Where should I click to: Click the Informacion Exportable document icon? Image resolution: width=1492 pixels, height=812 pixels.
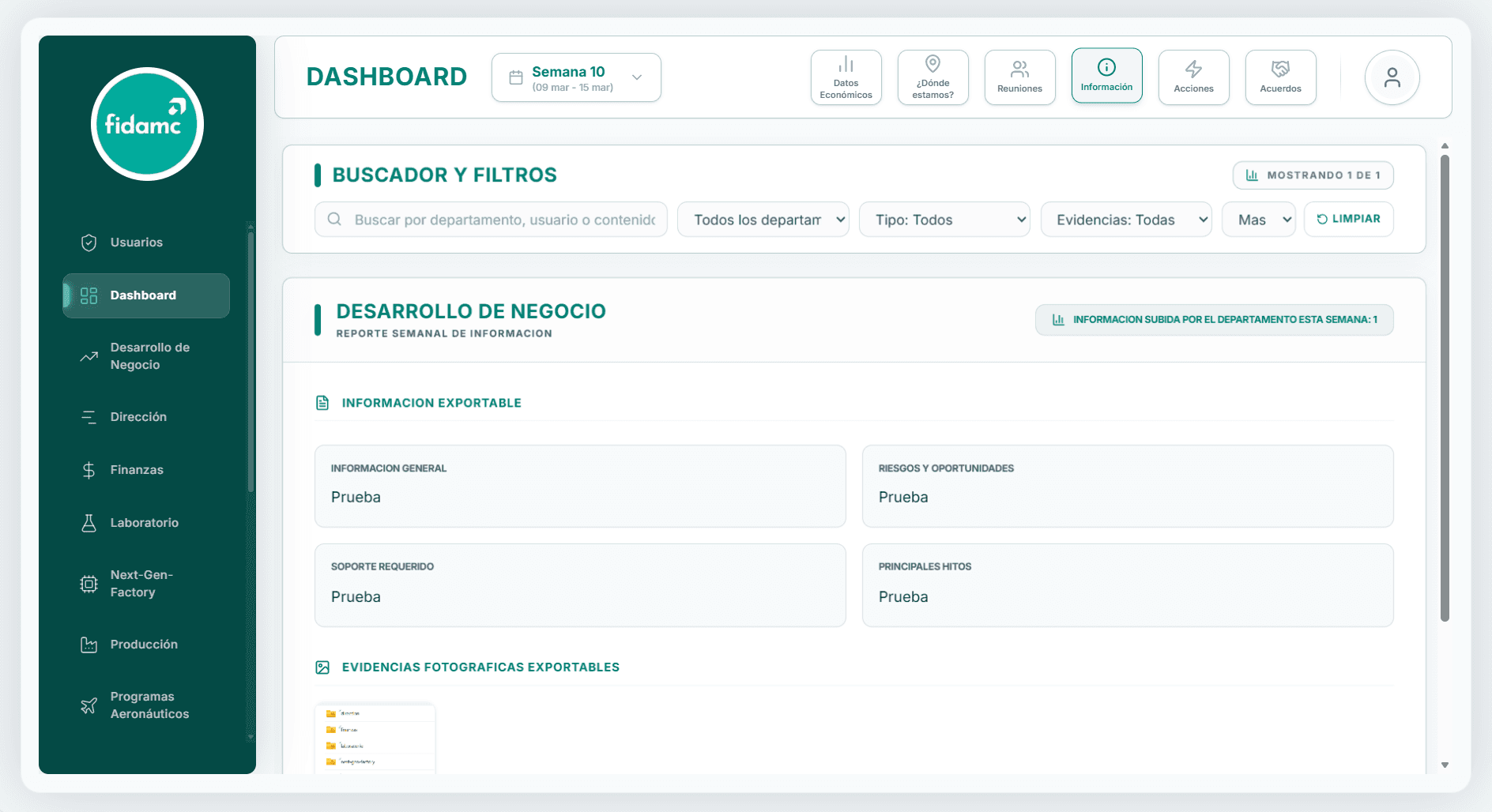(x=322, y=403)
